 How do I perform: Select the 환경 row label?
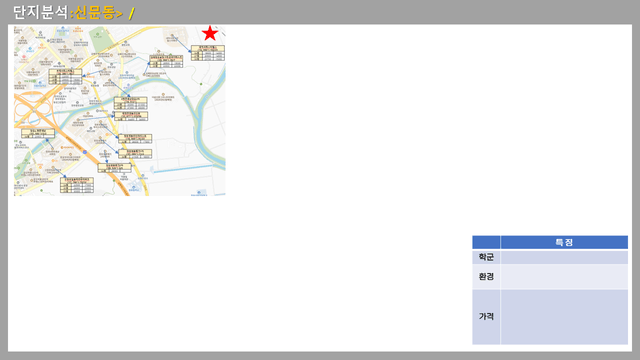[x=486, y=277]
